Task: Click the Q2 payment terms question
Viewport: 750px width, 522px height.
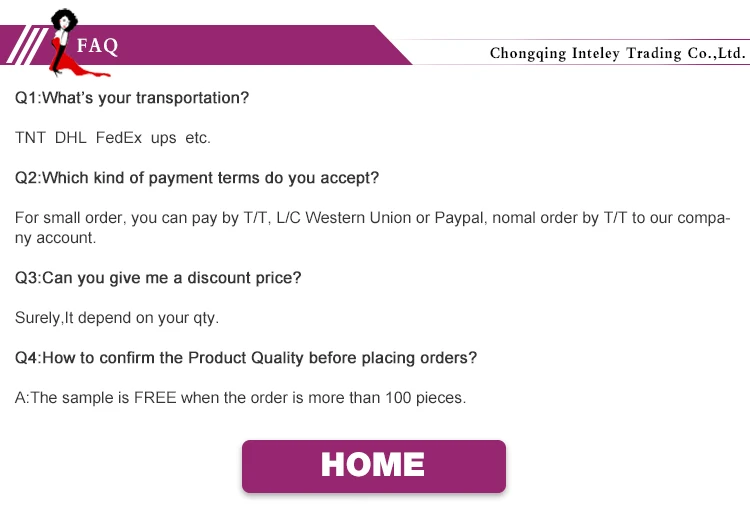Action: tap(197, 178)
